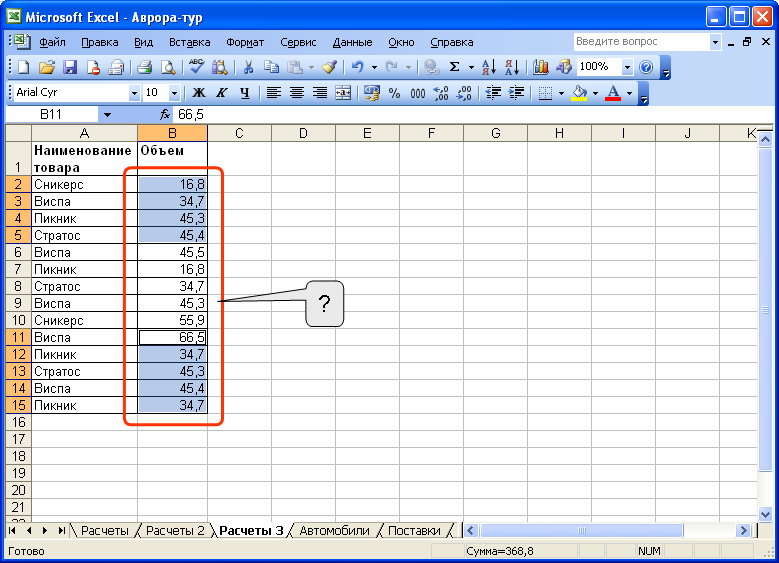
Task: Switch to the Расчеты 2 sheet tab
Action: click(x=175, y=531)
